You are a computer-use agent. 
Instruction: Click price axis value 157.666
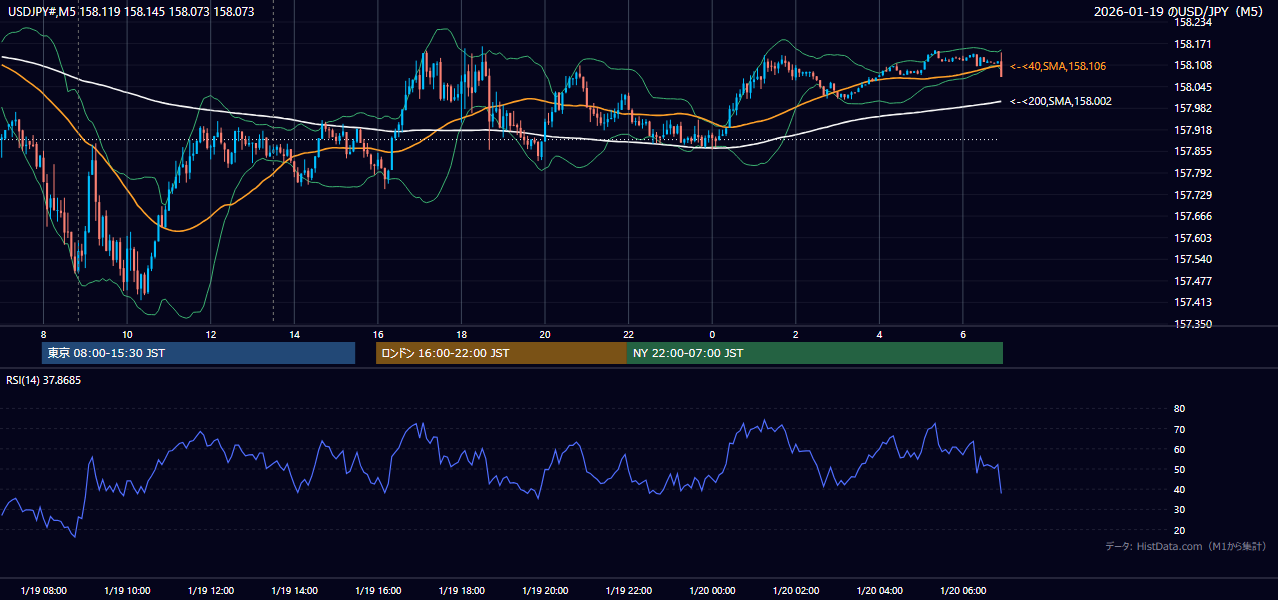tap(1192, 216)
